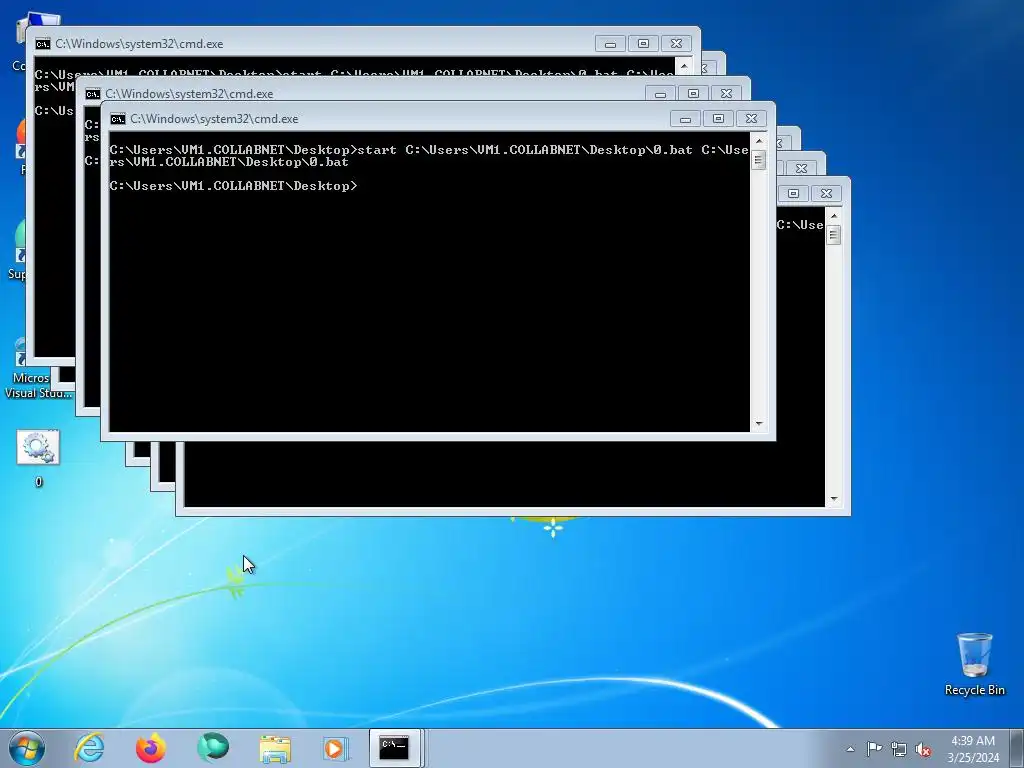
Task: Maximize the back-left topmost cmd.exe window
Action: [643, 44]
